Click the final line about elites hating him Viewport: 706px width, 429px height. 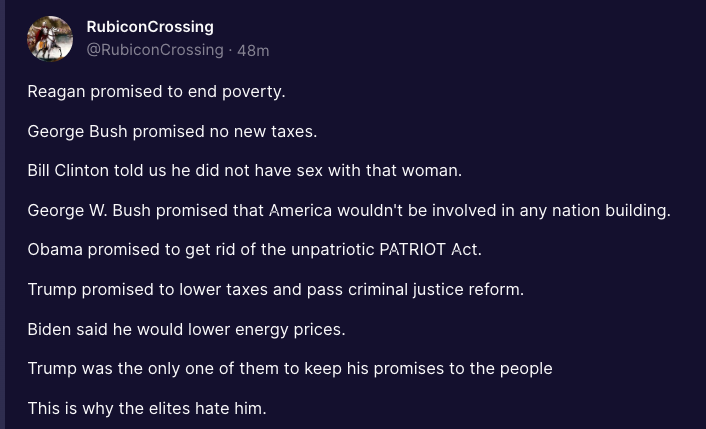tap(147, 408)
